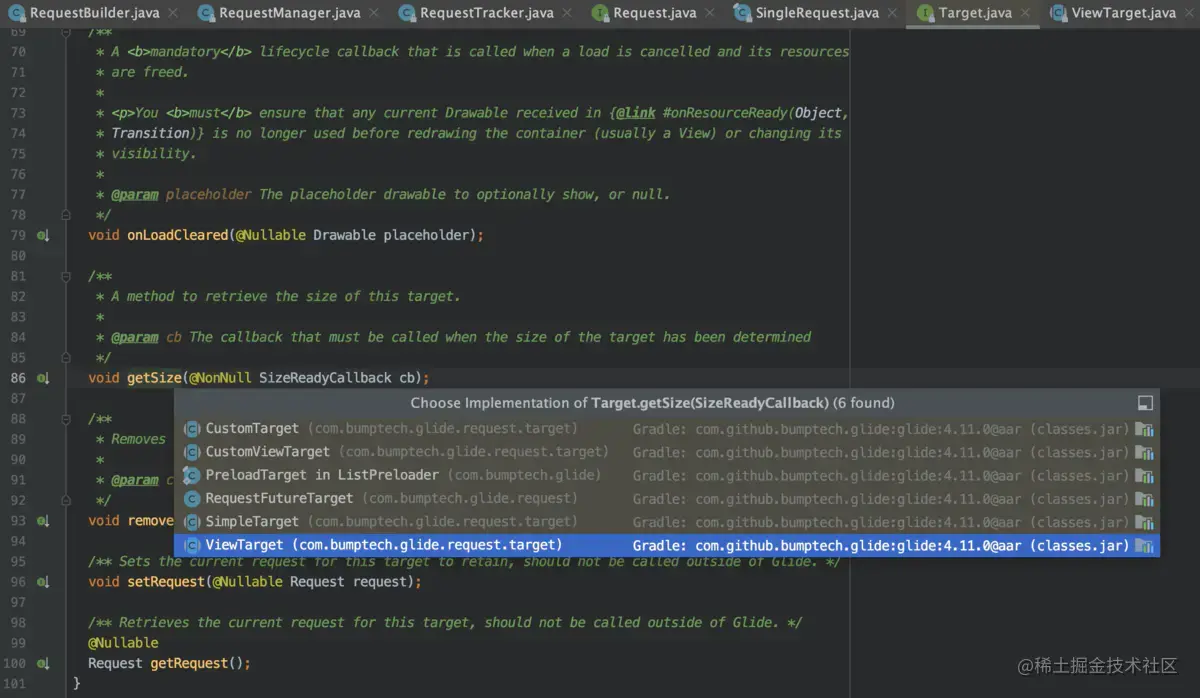Switch to the SingleRequest.java tab
The height and width of the screenshot is (698, 1200).
816,13
